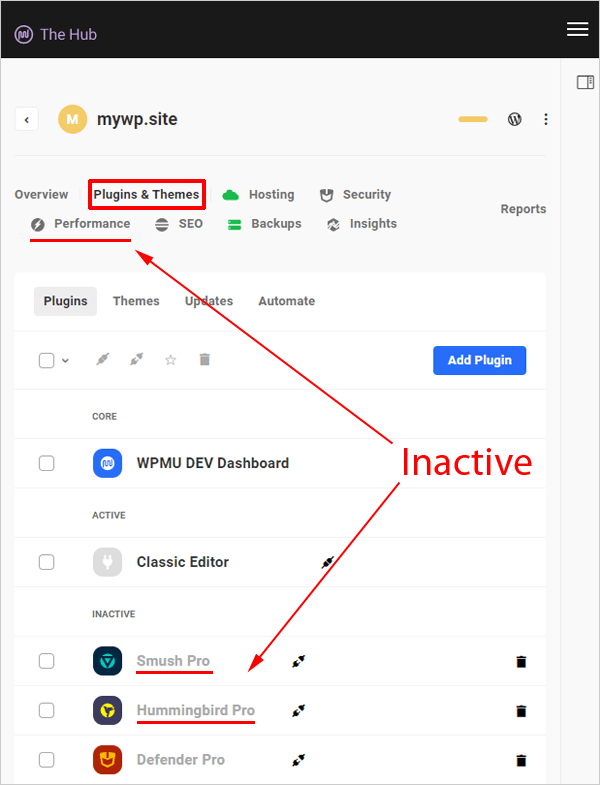Viewport: 600px width, 785px height.
Task: Open the Reports link
Action: click(523, 209)
